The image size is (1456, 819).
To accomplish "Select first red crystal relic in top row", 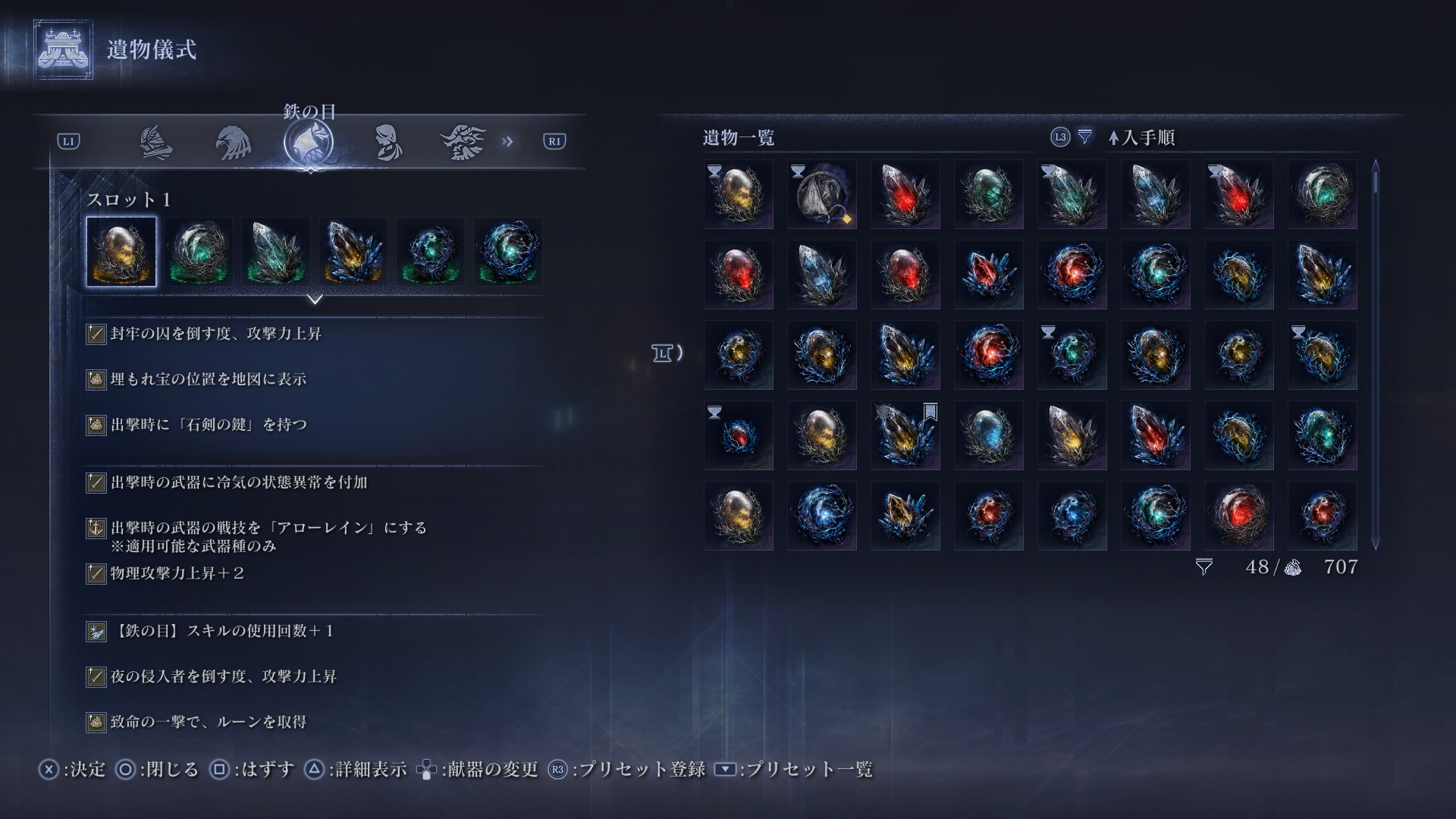I will 905,194.
